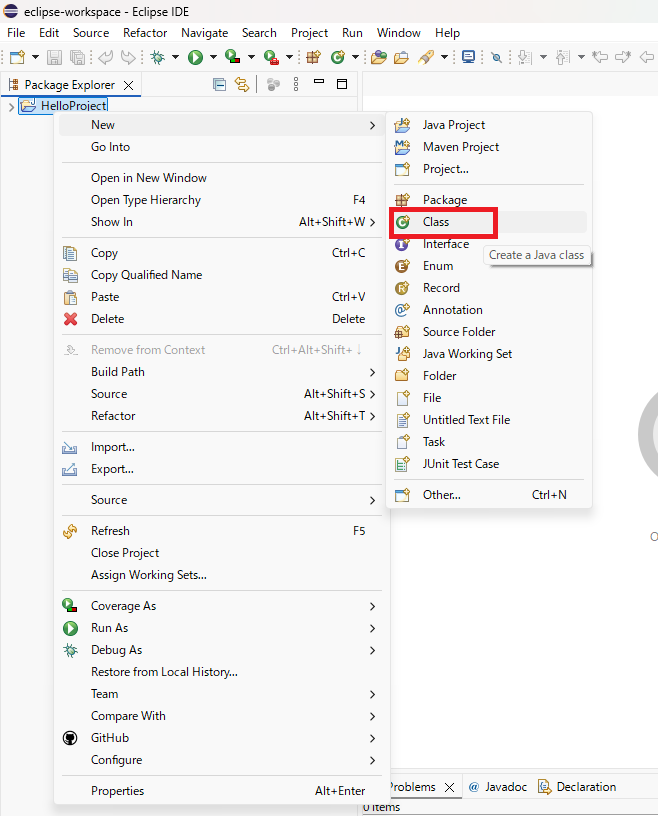Click the Save All toolbar icon

pos(78,57)
